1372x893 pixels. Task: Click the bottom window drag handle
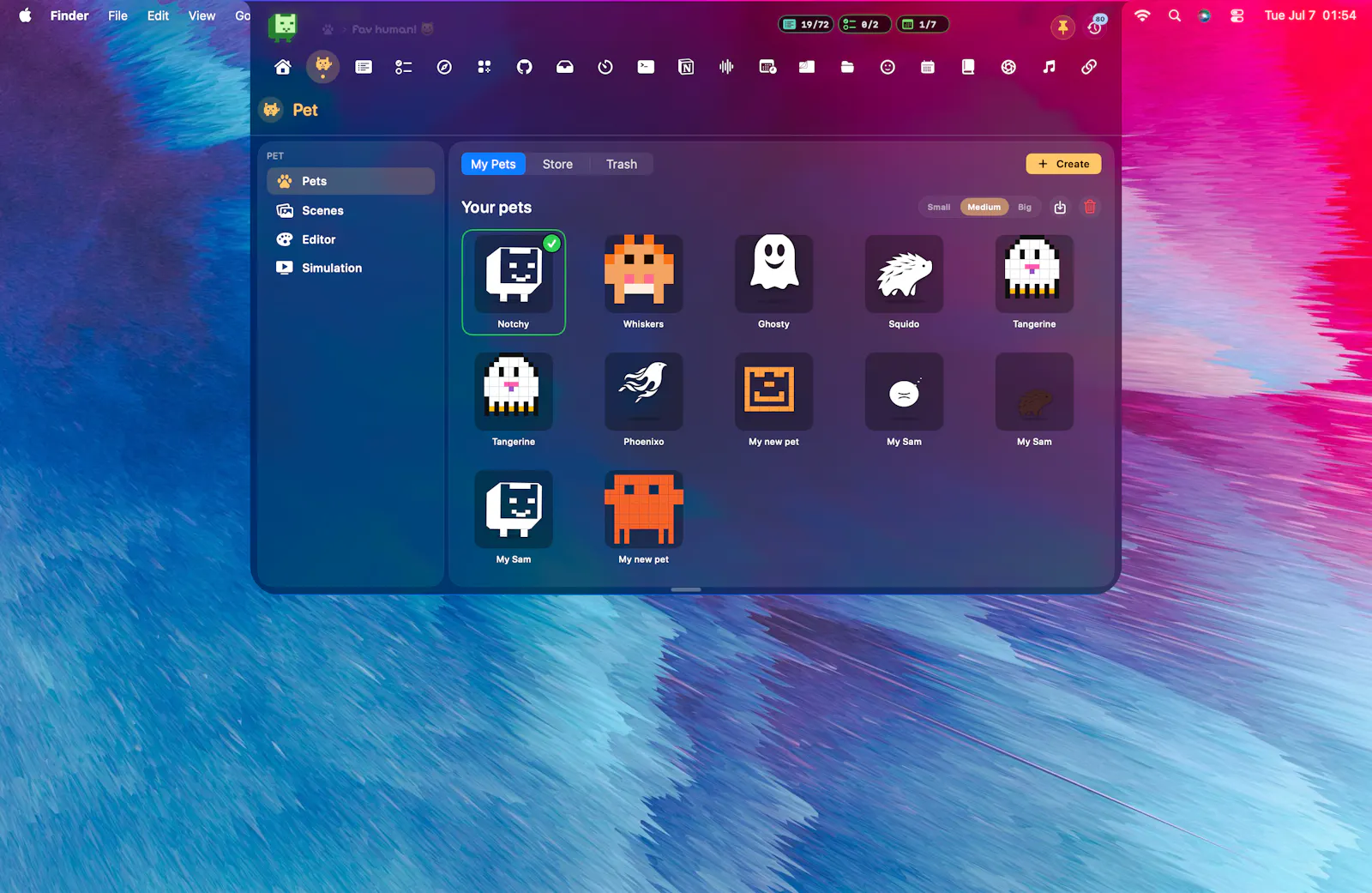[686, 589]
